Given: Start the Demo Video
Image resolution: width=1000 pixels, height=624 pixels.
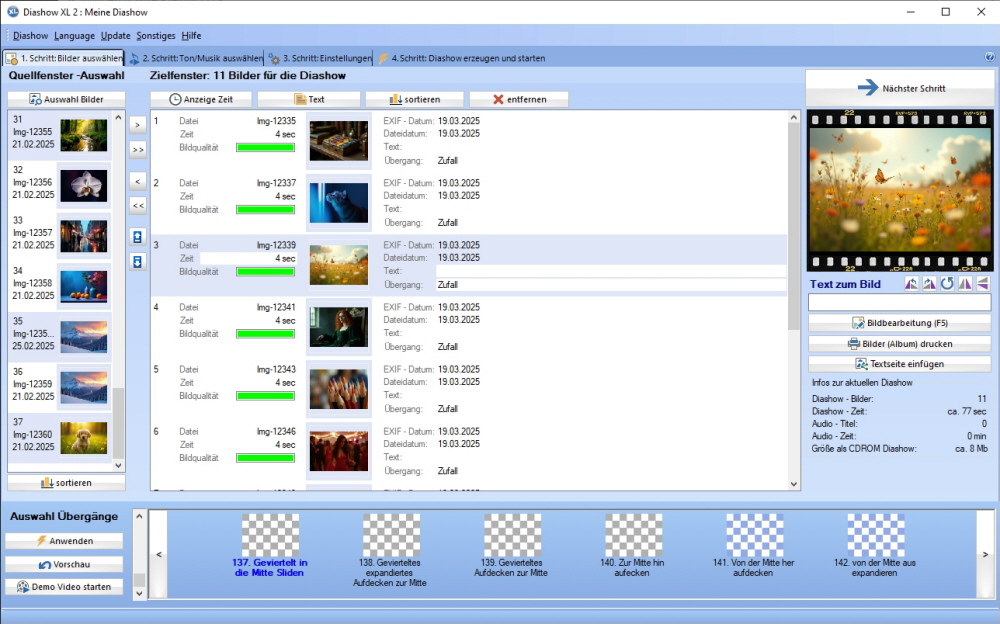Looking at the screenshot, I should [x=64, y=586].
